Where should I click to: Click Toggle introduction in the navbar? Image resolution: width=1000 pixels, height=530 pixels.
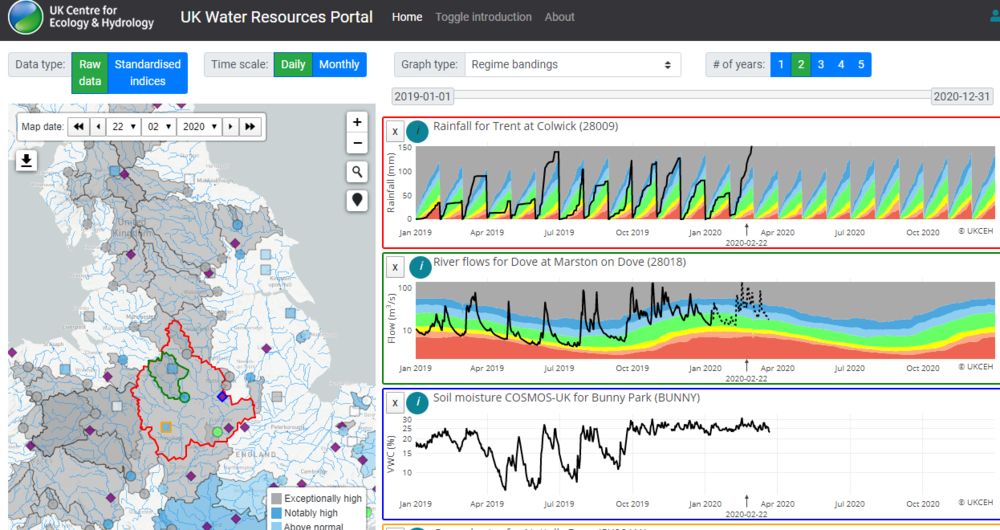point(483,17)
